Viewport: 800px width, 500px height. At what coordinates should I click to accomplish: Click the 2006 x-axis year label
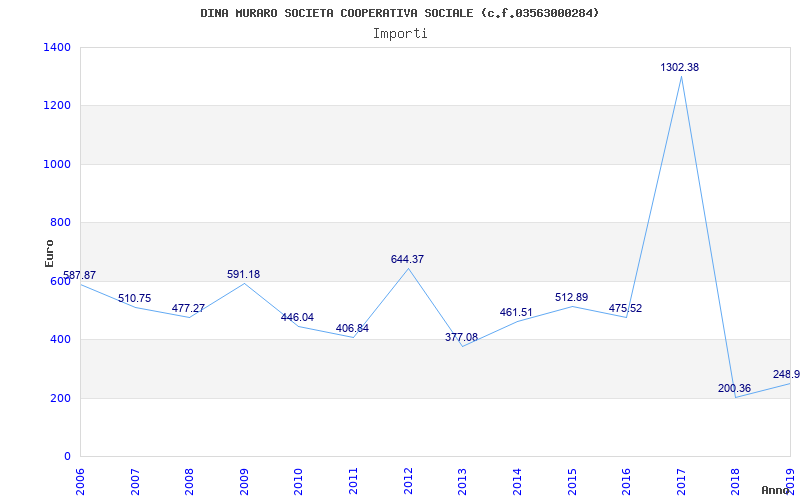coord(80,481)
